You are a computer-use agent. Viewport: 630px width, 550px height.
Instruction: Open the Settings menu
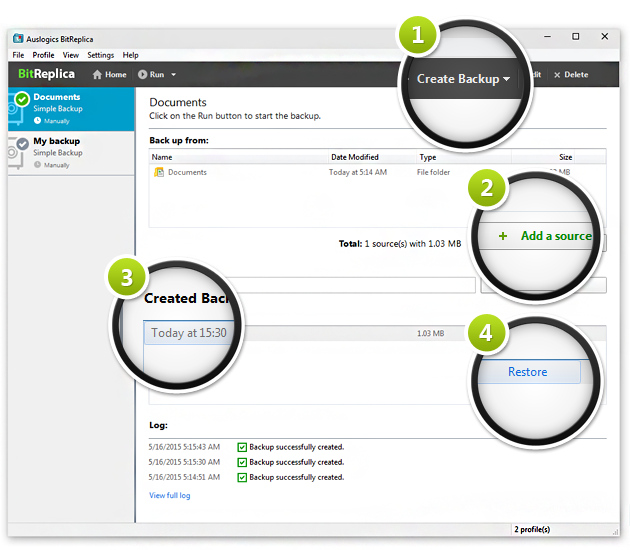click(x=100, y=55)
